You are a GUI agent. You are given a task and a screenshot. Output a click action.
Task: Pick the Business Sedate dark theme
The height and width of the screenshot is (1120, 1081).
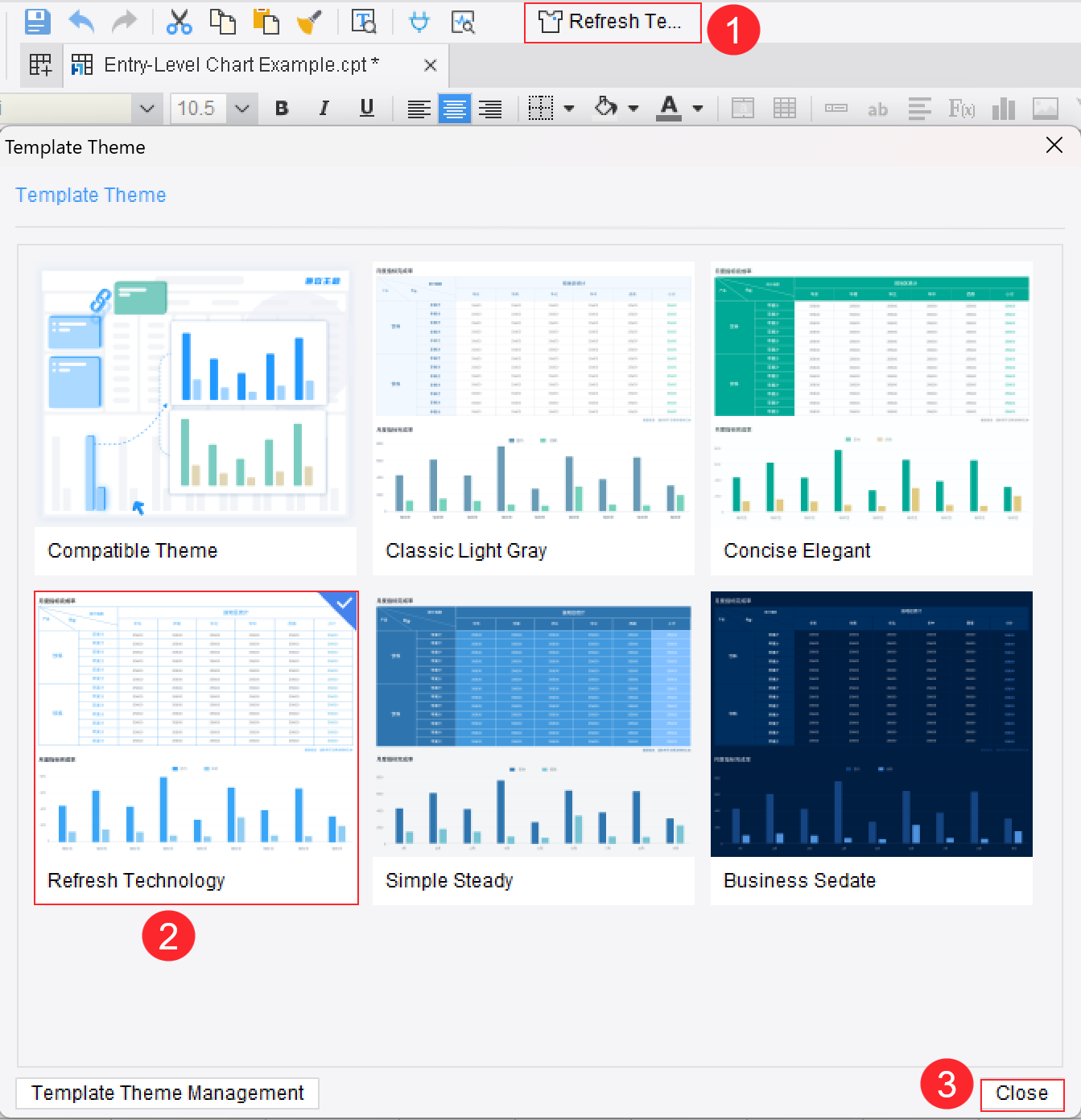click(872, 748)
